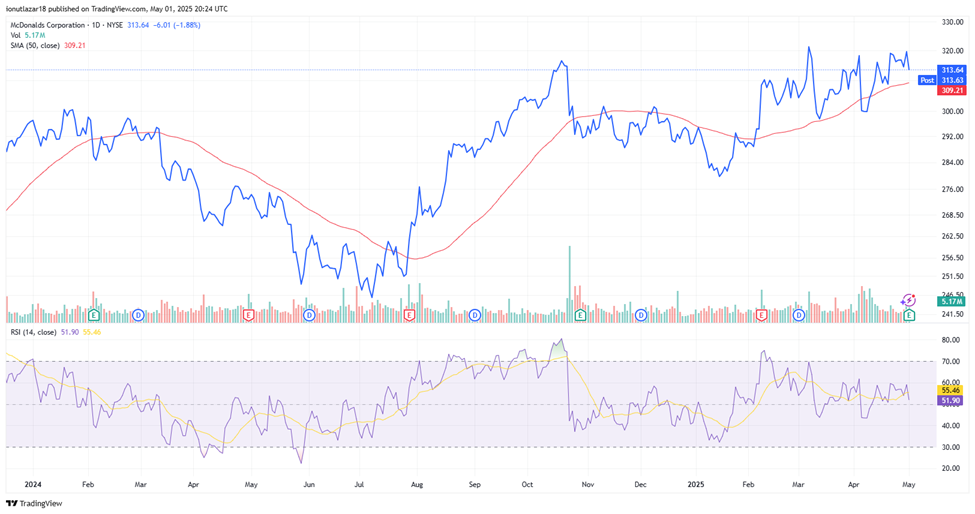Click the green earnings marker near November 2024
This screenshot has height=514, width=975.
[580, 315]
